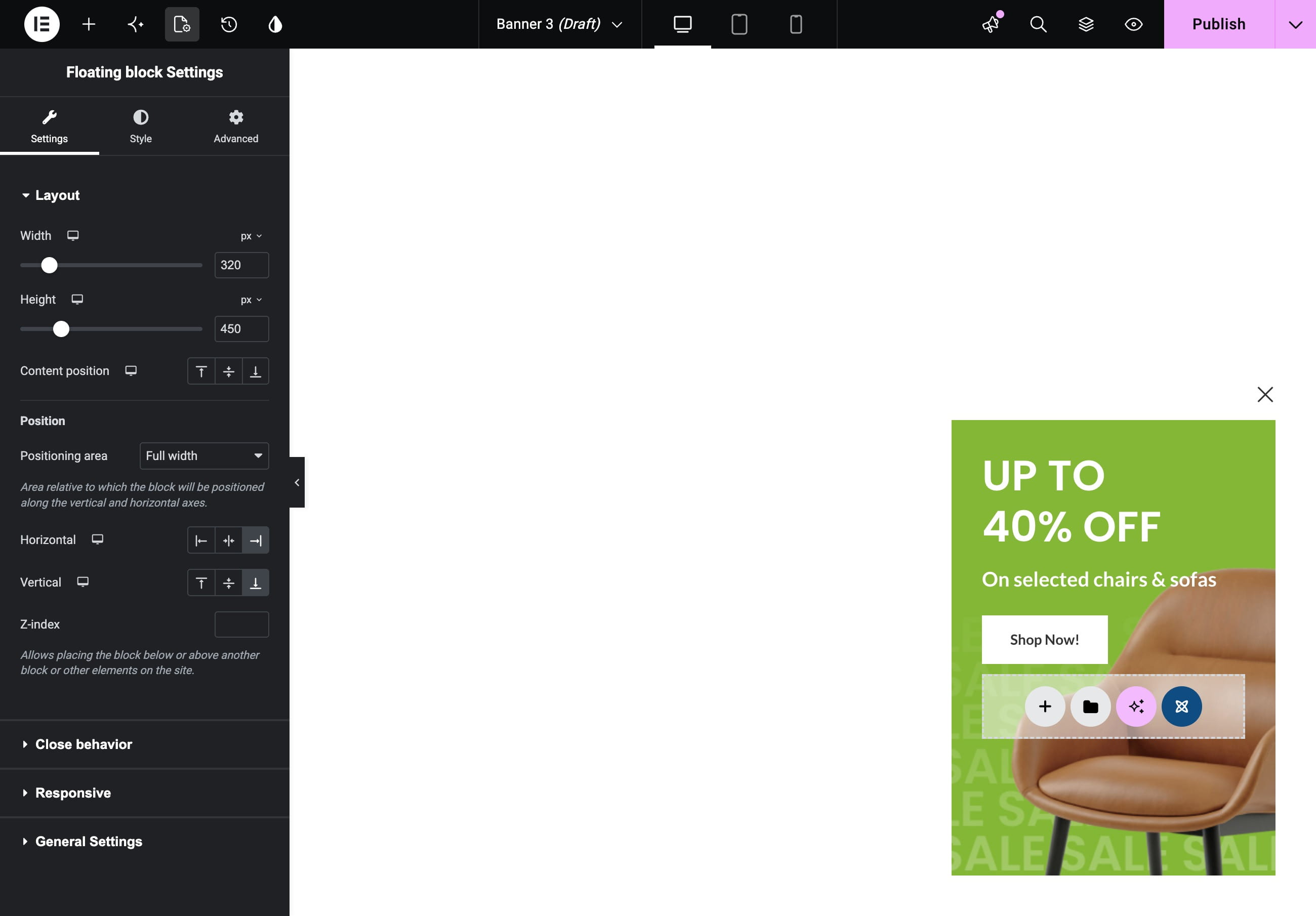Click Height responsive device icon

(x=77, y=299)
